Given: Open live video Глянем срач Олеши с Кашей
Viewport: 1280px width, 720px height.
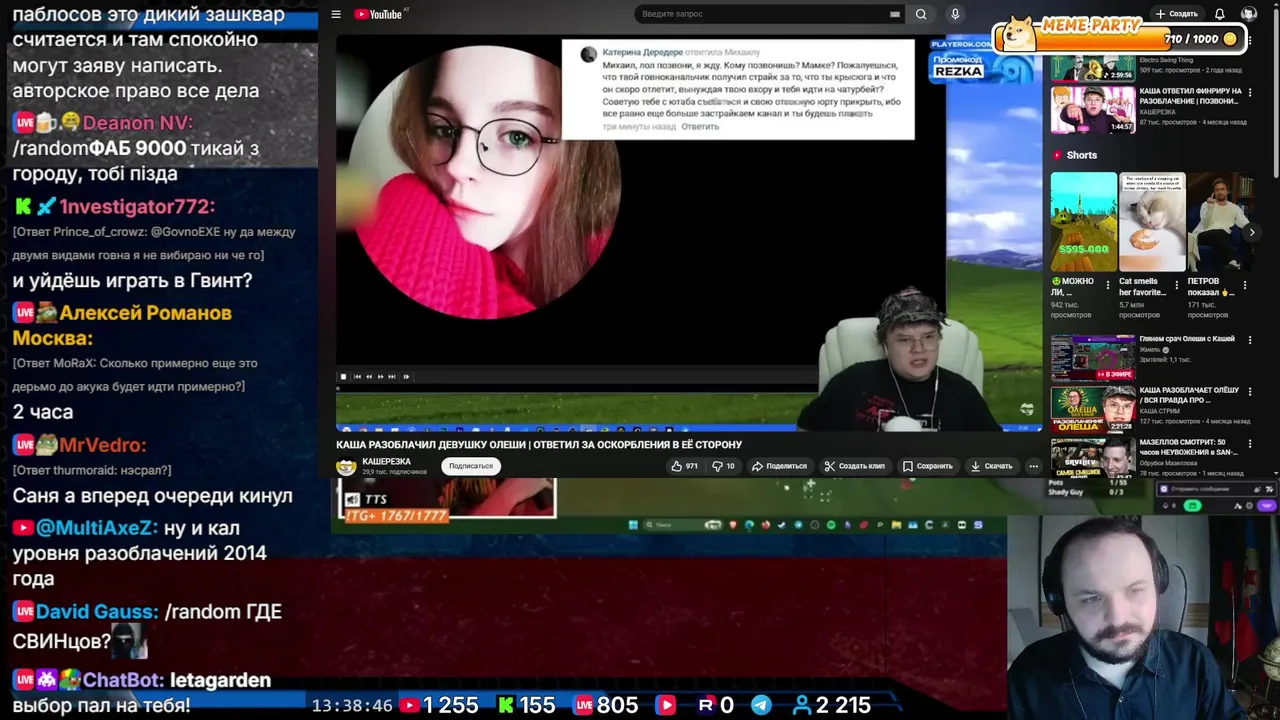Looking at the screenshot, I should click(x=1093, y=357).
